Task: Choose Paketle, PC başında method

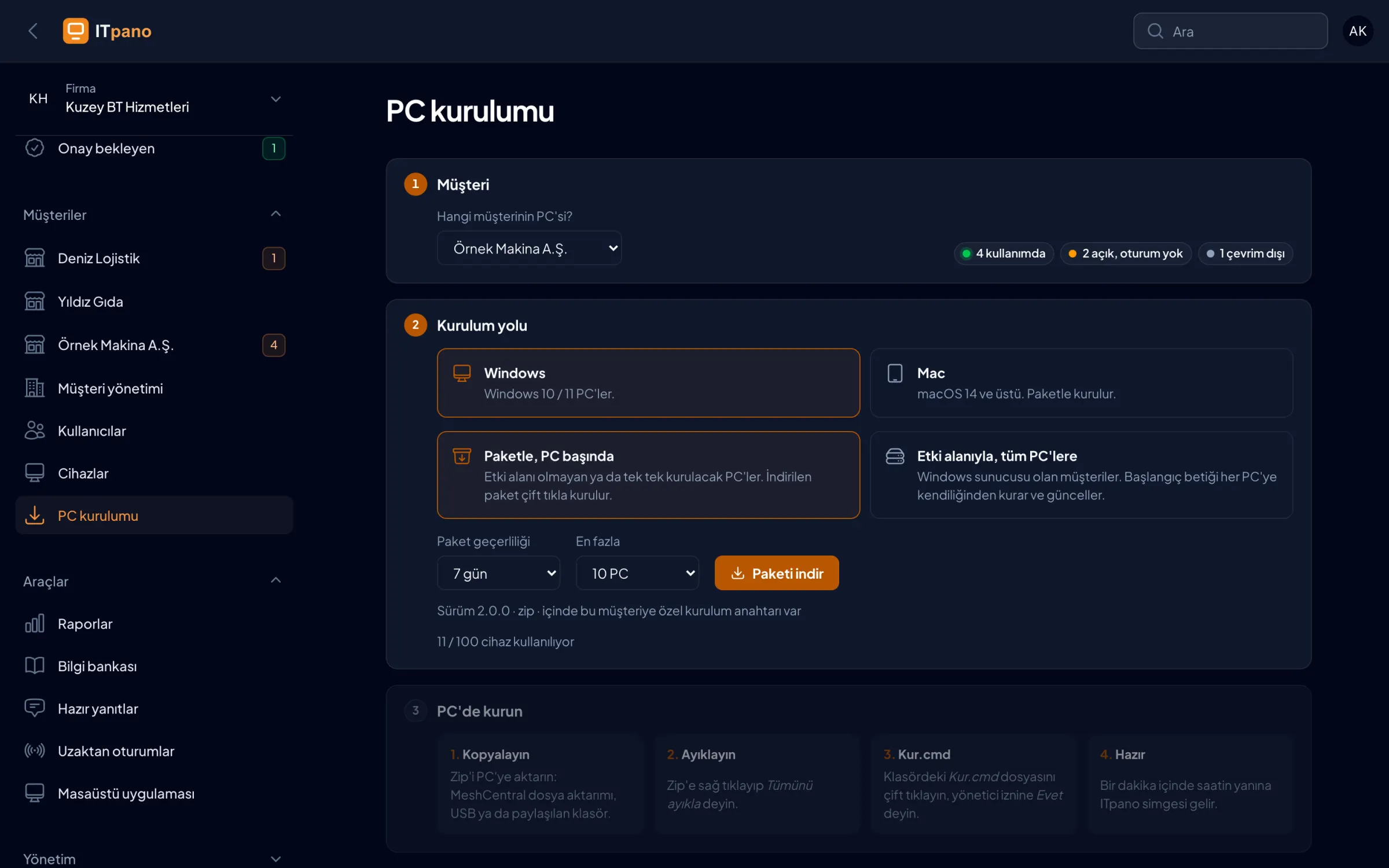Action: (x=648, y=475)
